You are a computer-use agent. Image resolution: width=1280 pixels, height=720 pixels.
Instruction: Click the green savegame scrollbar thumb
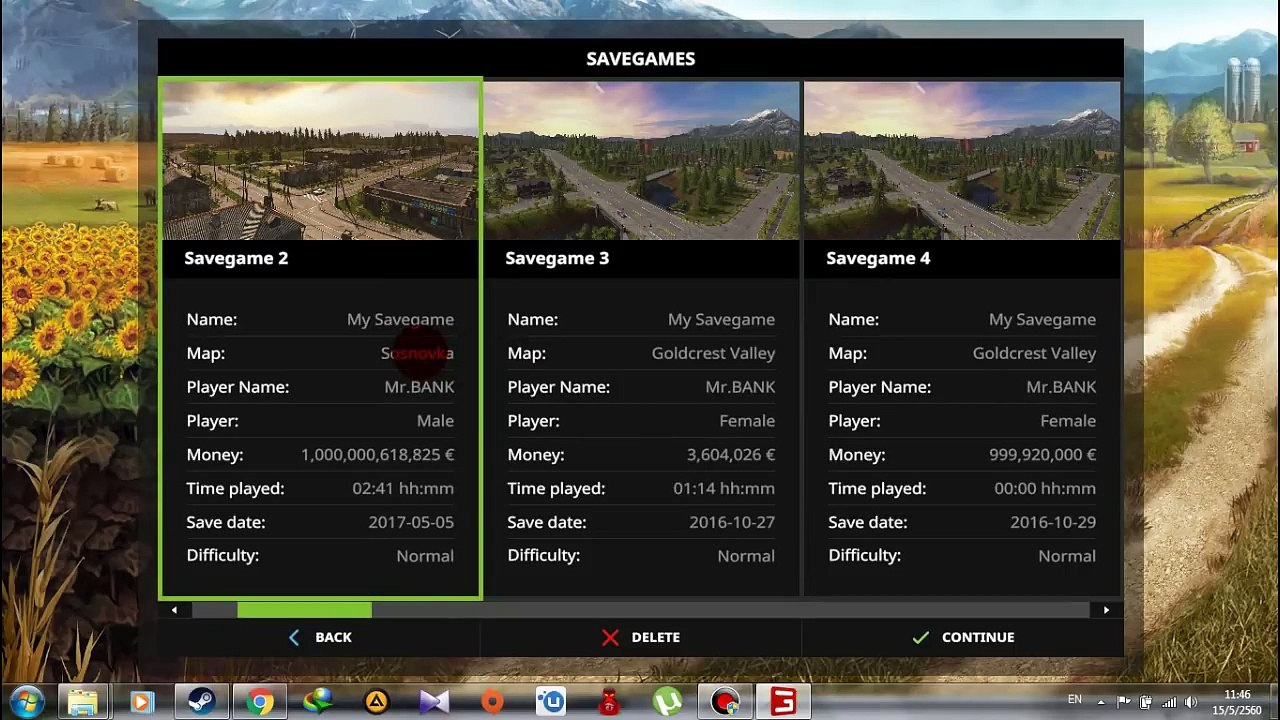coord(304,610)
